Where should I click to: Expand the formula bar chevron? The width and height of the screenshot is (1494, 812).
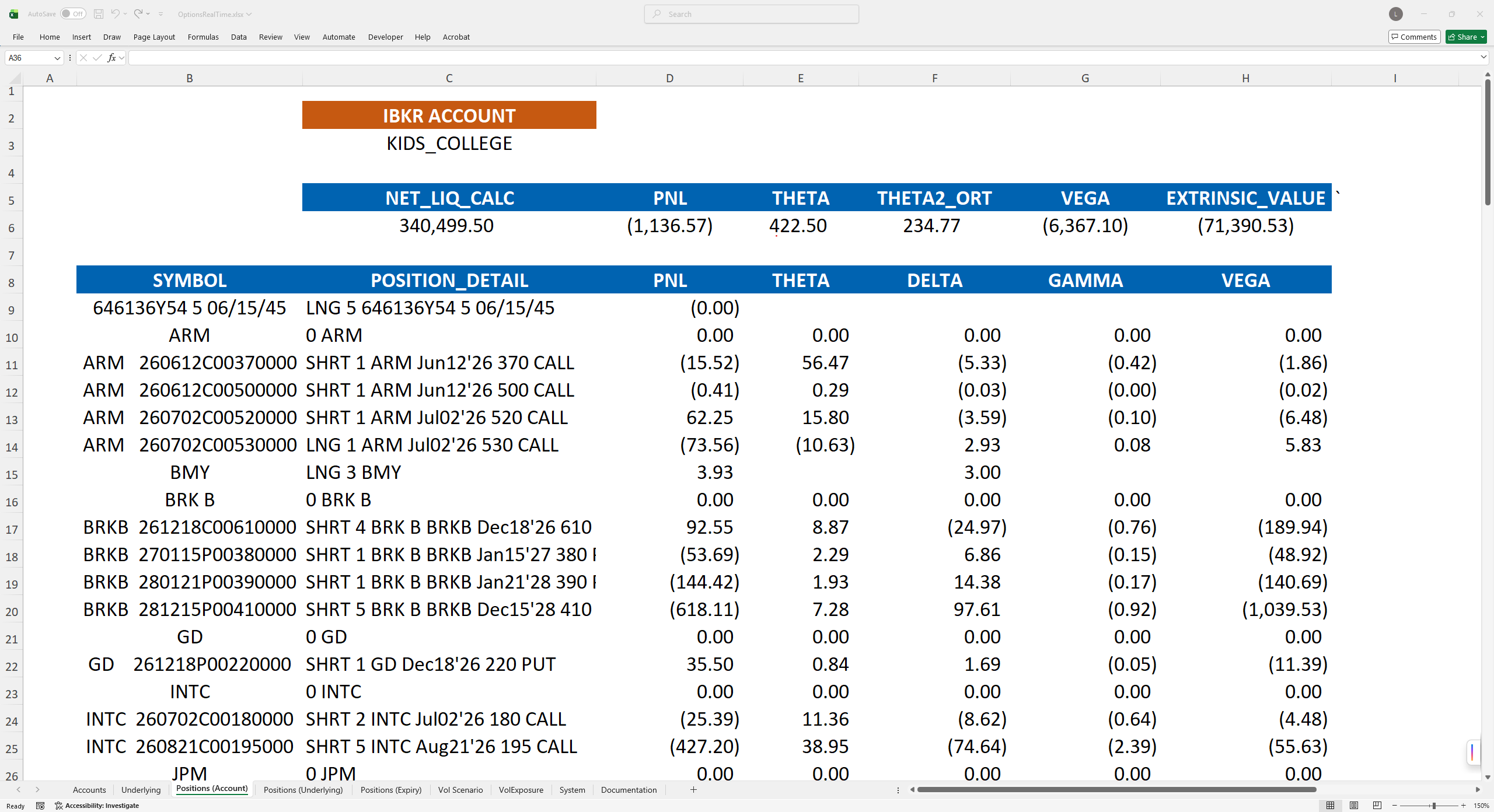pyautogui.click(x=1483, y=57)
